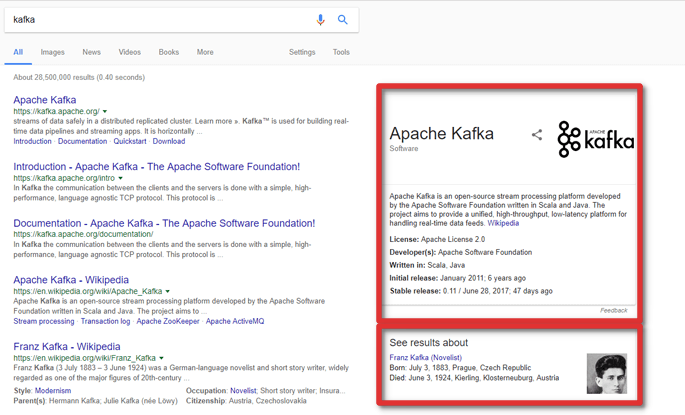Click the About 28,500,000 results text
The width and height of the screenshot is (685, 415).
click(x=79, y=77)
